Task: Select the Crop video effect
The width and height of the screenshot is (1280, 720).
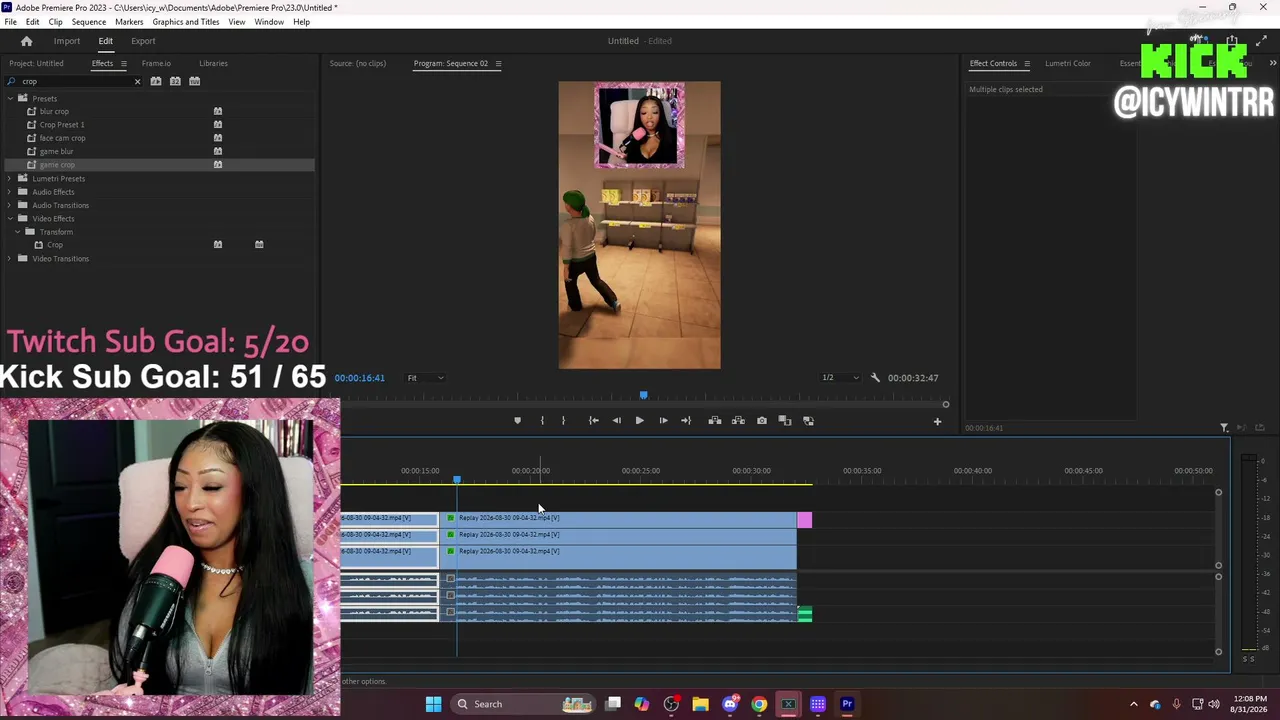Action: (x=54, y=245)
